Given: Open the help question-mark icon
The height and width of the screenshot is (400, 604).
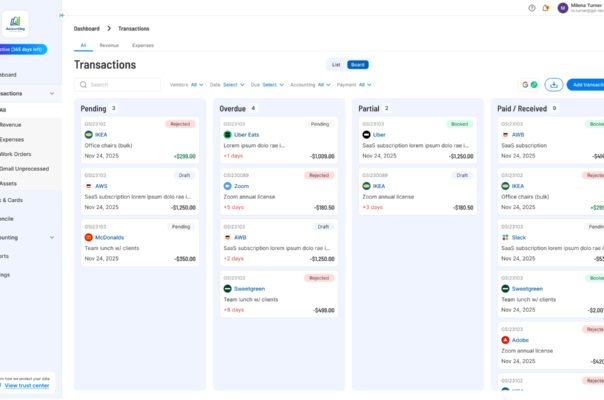Looking at the screenshot, I should [532, 8].
